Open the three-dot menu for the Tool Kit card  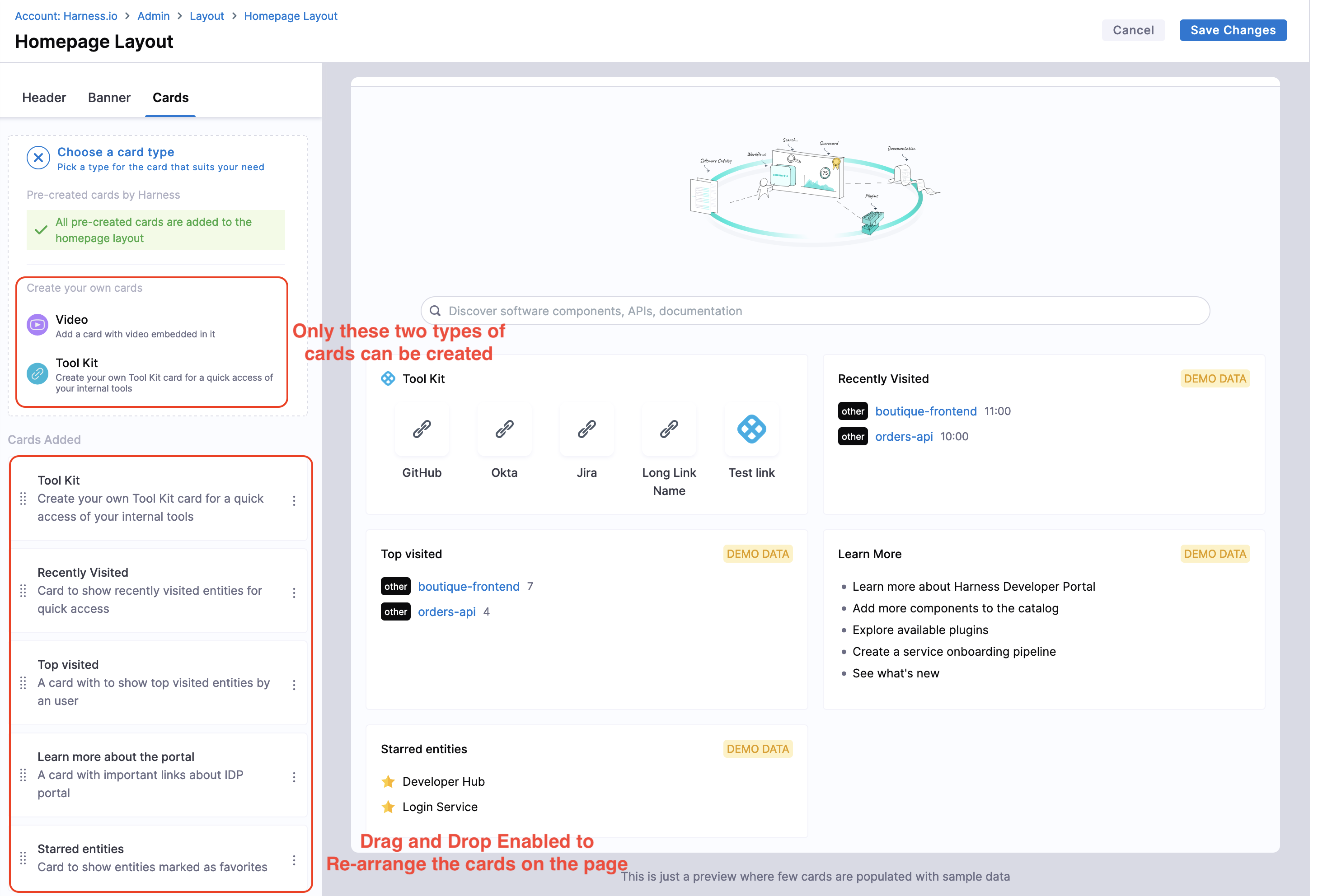[x=294, y=500]
